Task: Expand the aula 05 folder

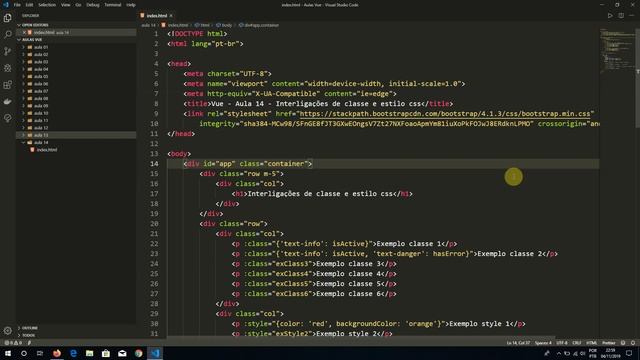Action: [x=41, y=76]
